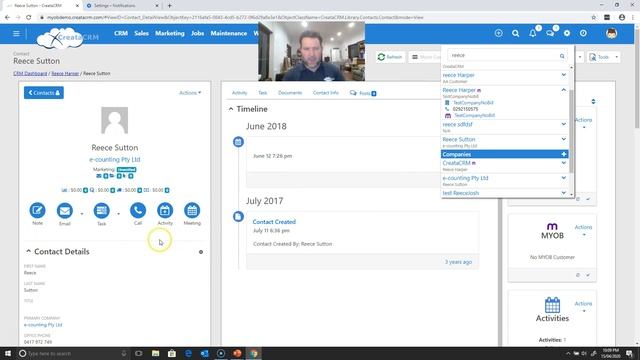The image size is (640, 360).
Task: Click the July 2017 timeline document marker
Action: coord(238,217)
